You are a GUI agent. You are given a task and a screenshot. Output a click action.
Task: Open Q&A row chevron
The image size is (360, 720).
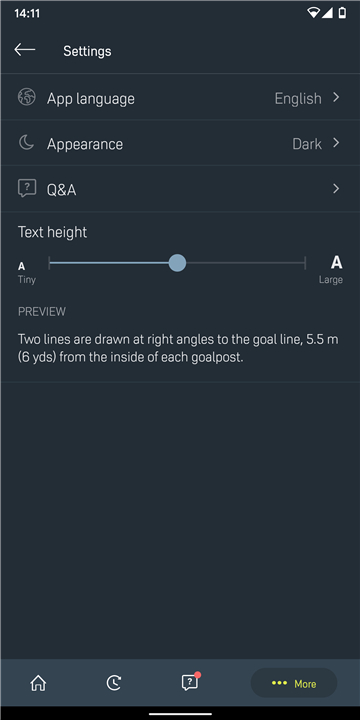click(336, 189)
